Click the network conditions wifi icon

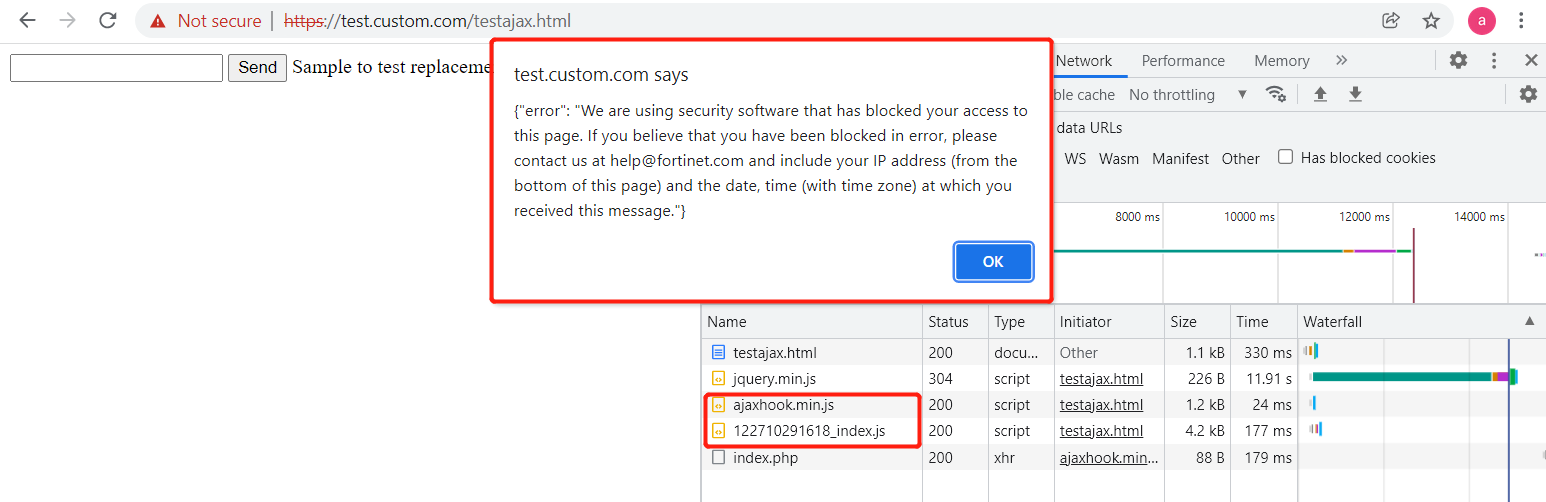tap(1276, 94)
